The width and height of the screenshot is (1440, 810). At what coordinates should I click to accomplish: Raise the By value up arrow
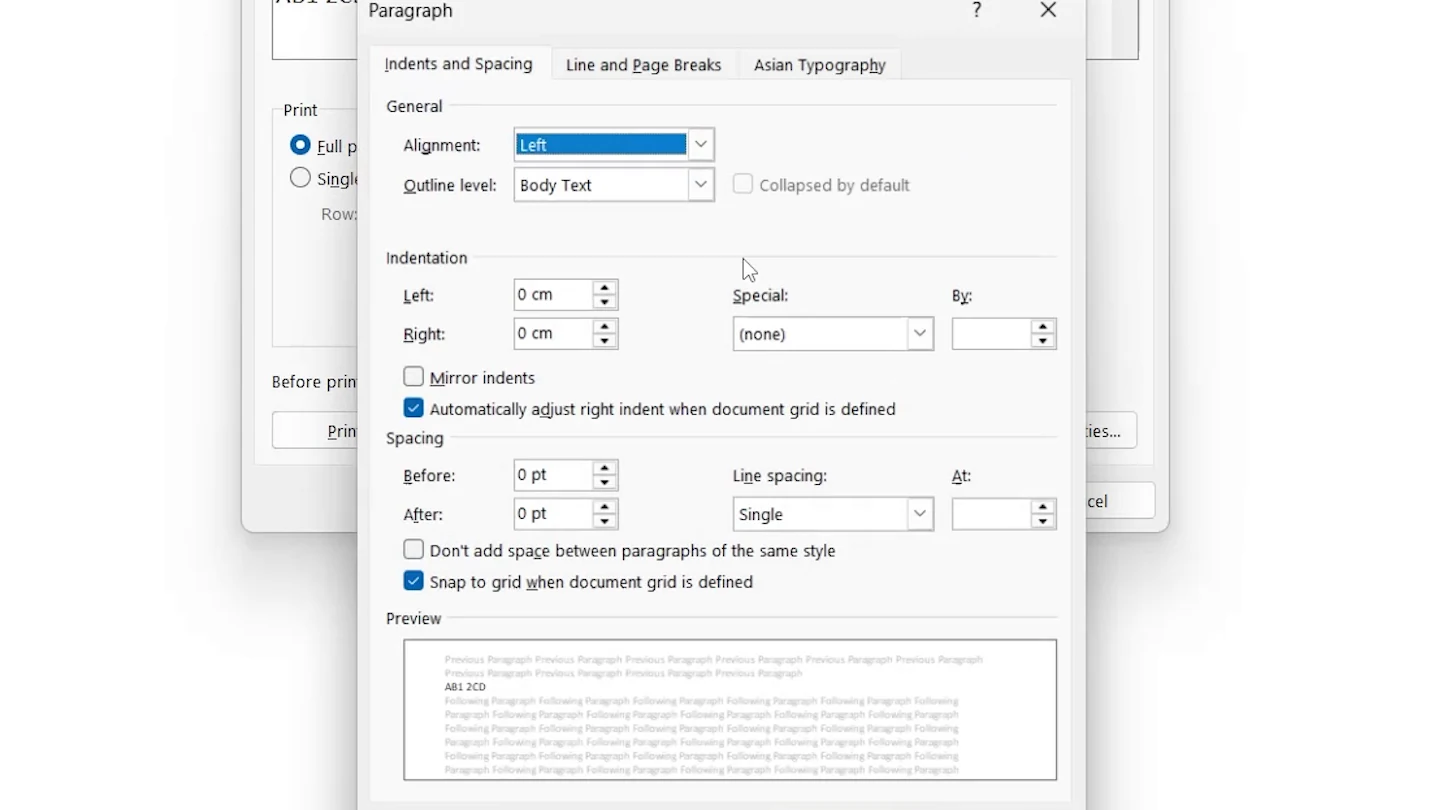(x=1043, y=327)
